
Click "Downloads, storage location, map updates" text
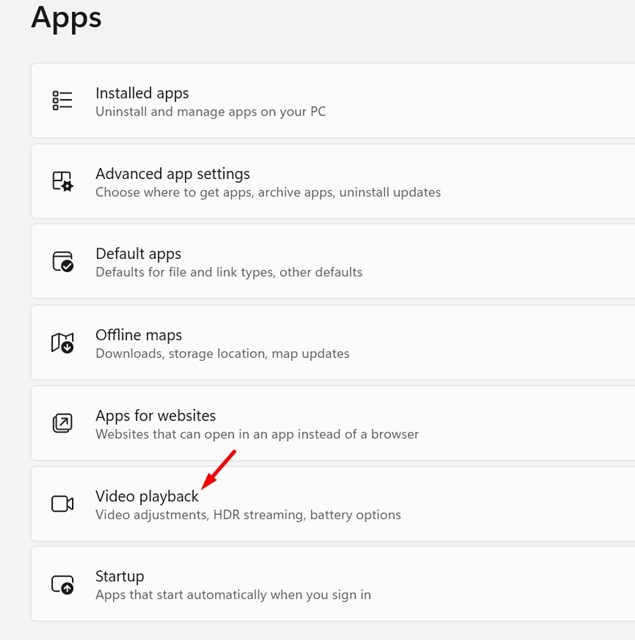[x=222, y=353]
